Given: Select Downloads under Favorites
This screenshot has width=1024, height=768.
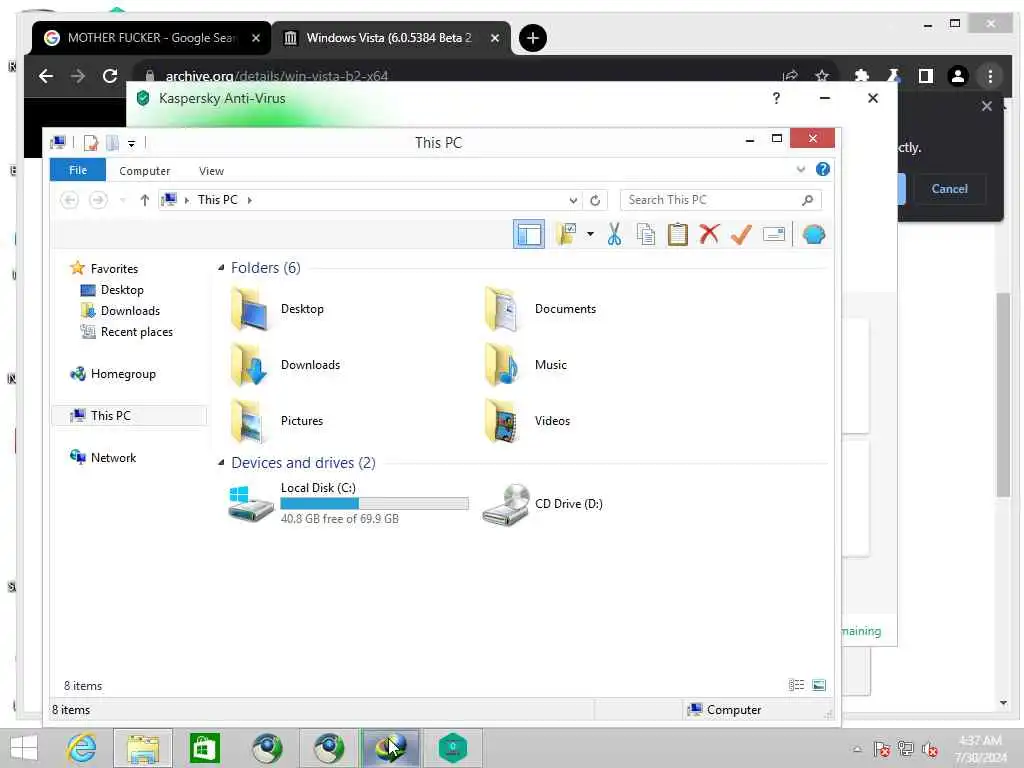Looking at the screenshot, I should pyautogui.click(x=120, y=311).
